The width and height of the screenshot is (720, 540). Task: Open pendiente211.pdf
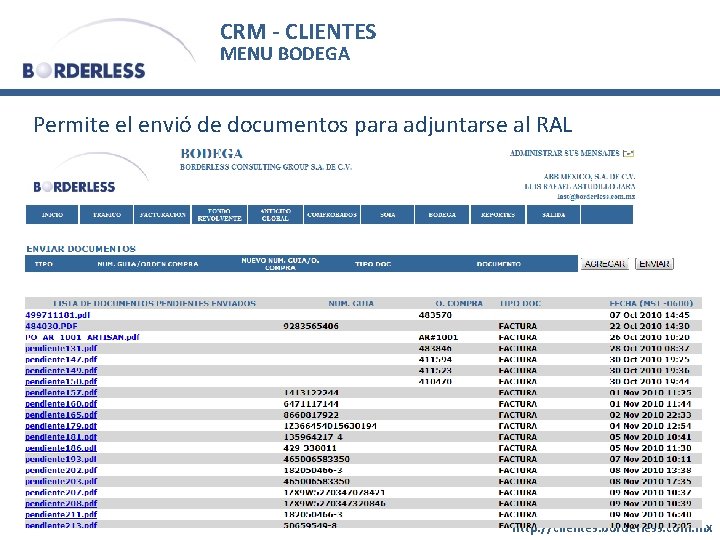pyautogui.click(x=61, y=514)
